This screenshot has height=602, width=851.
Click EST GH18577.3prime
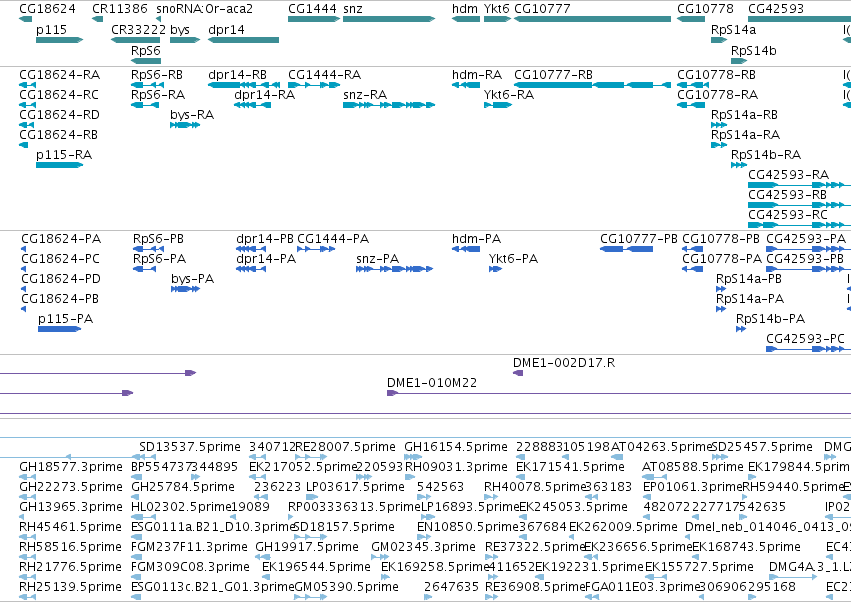(71, 467)
